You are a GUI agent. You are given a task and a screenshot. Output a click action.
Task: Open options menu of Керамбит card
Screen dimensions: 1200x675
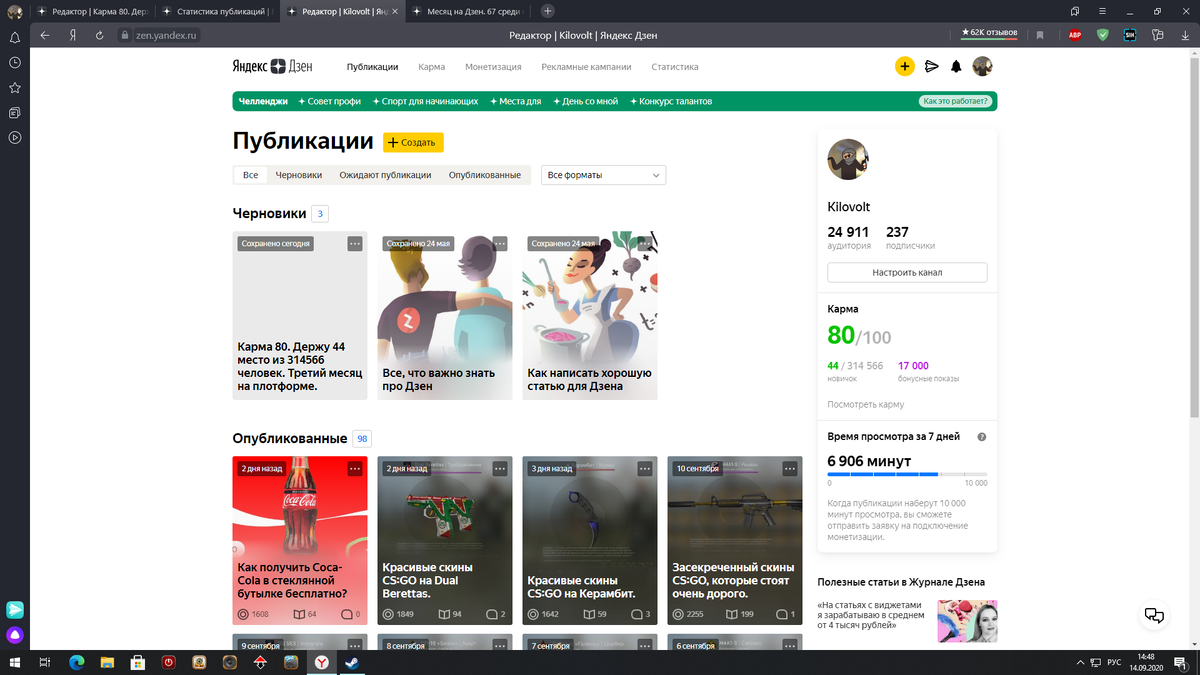[645, 468]
